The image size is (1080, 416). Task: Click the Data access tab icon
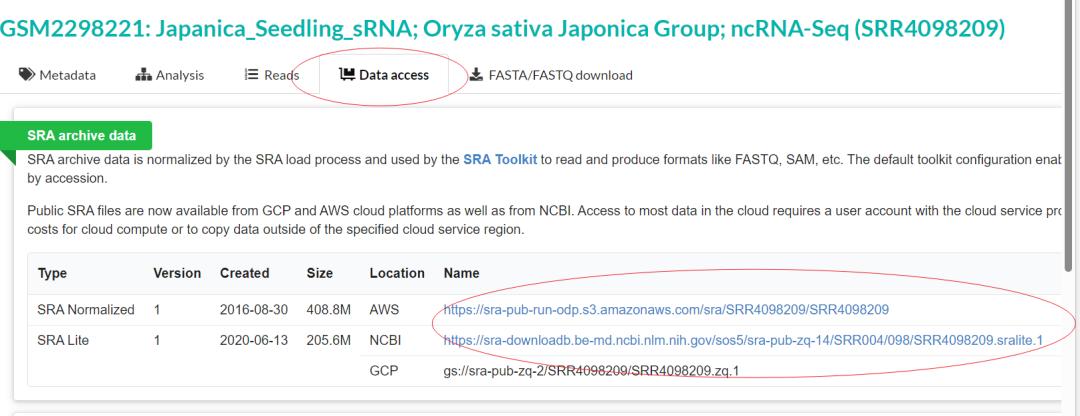(x=345, y=76)
